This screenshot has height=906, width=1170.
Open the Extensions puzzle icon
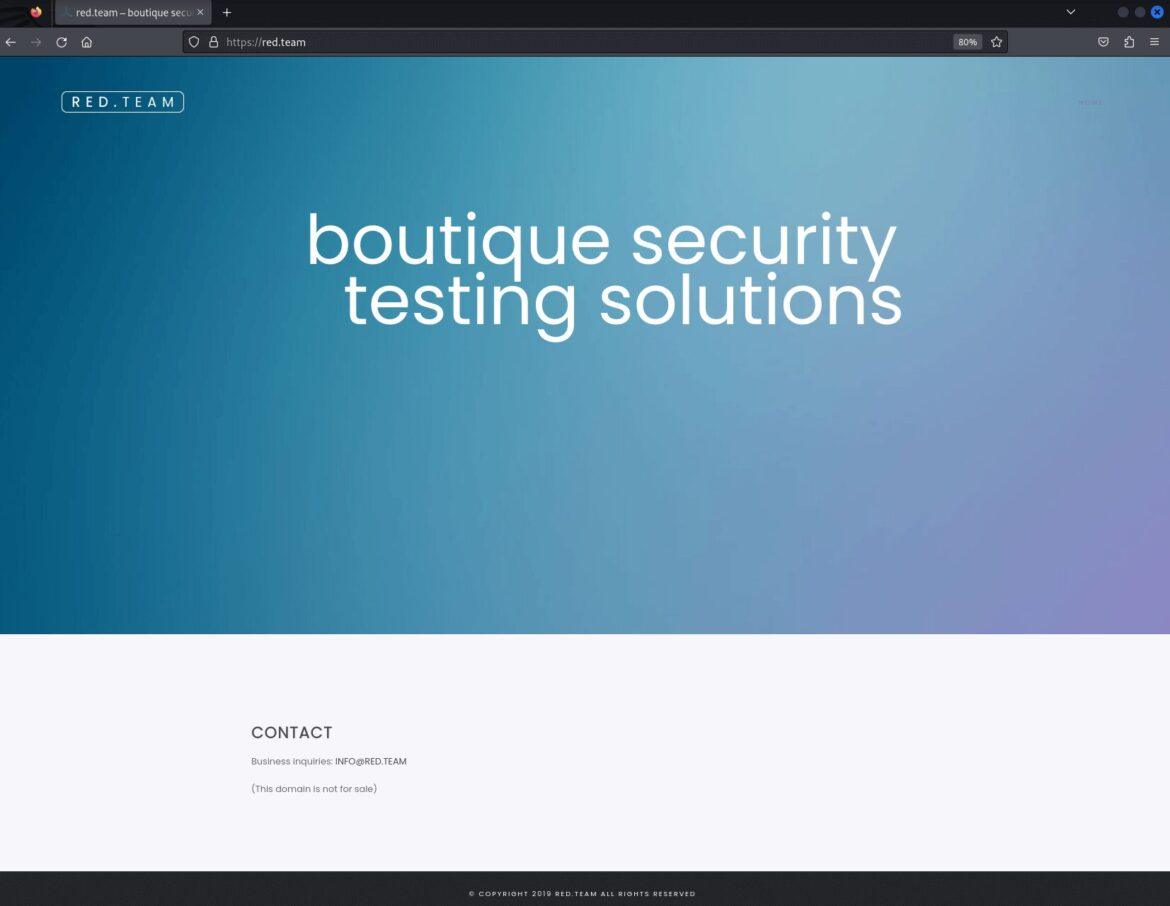coord(1129,42)
